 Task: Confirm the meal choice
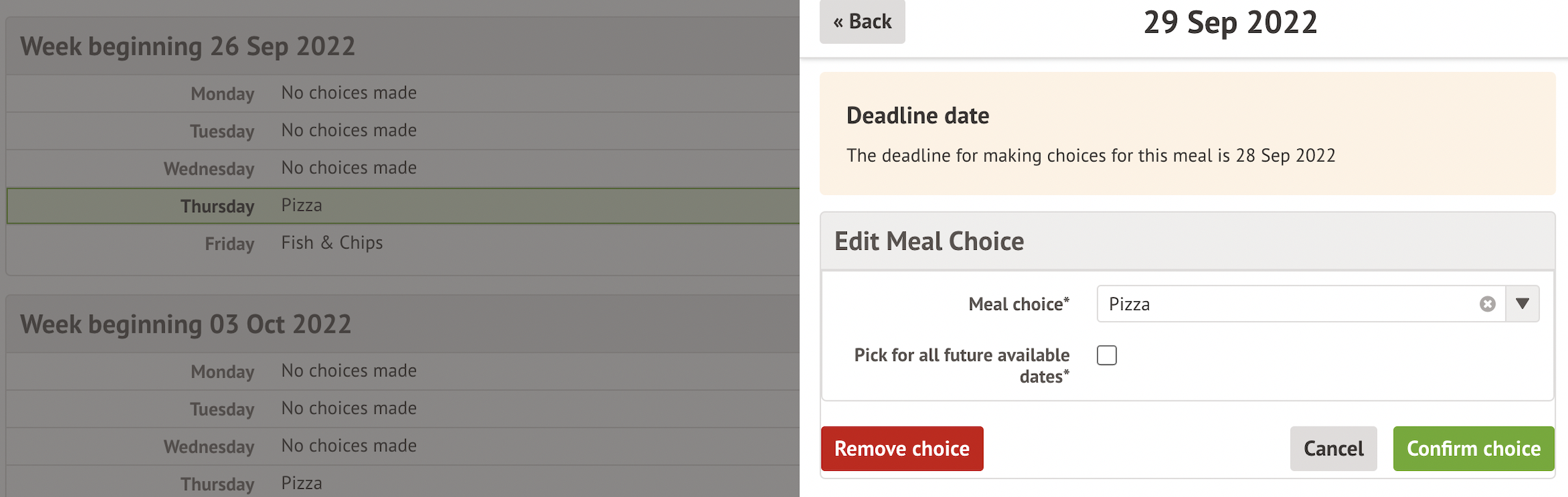(x=1473, y=448)
